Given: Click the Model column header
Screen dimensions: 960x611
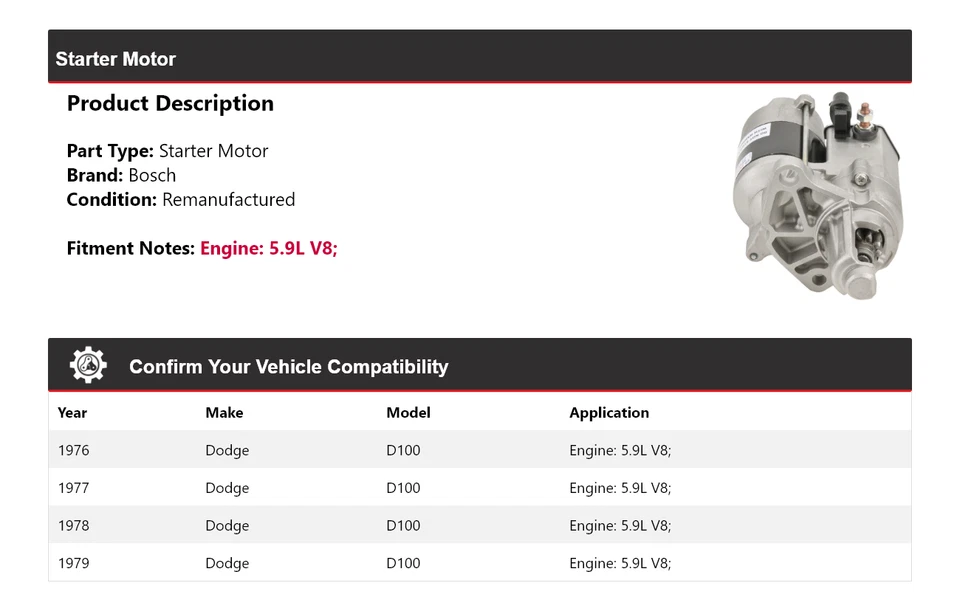Looking at the screenshot, I should 408,412.
